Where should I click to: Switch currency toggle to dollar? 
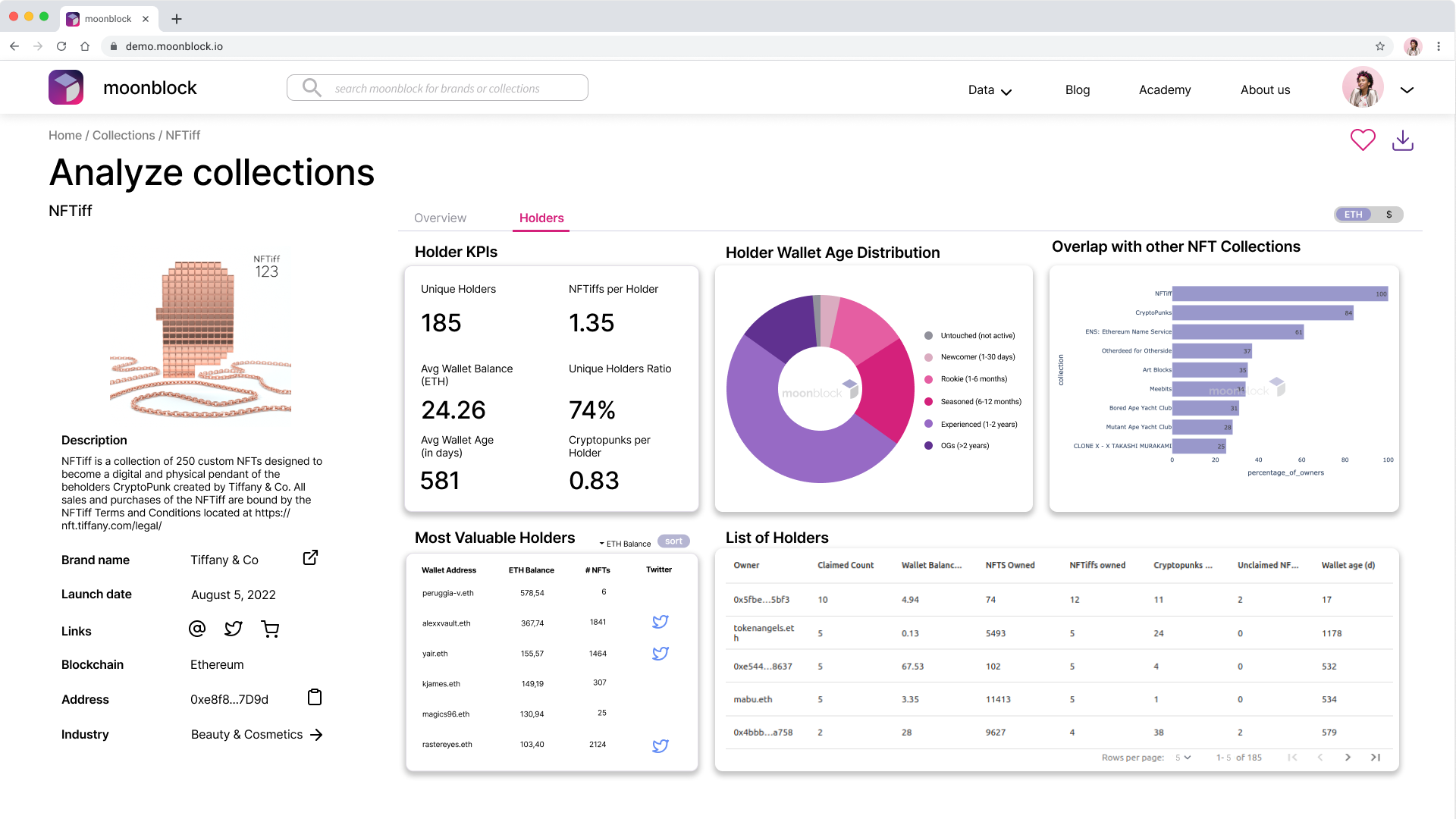click(1389, 215)
